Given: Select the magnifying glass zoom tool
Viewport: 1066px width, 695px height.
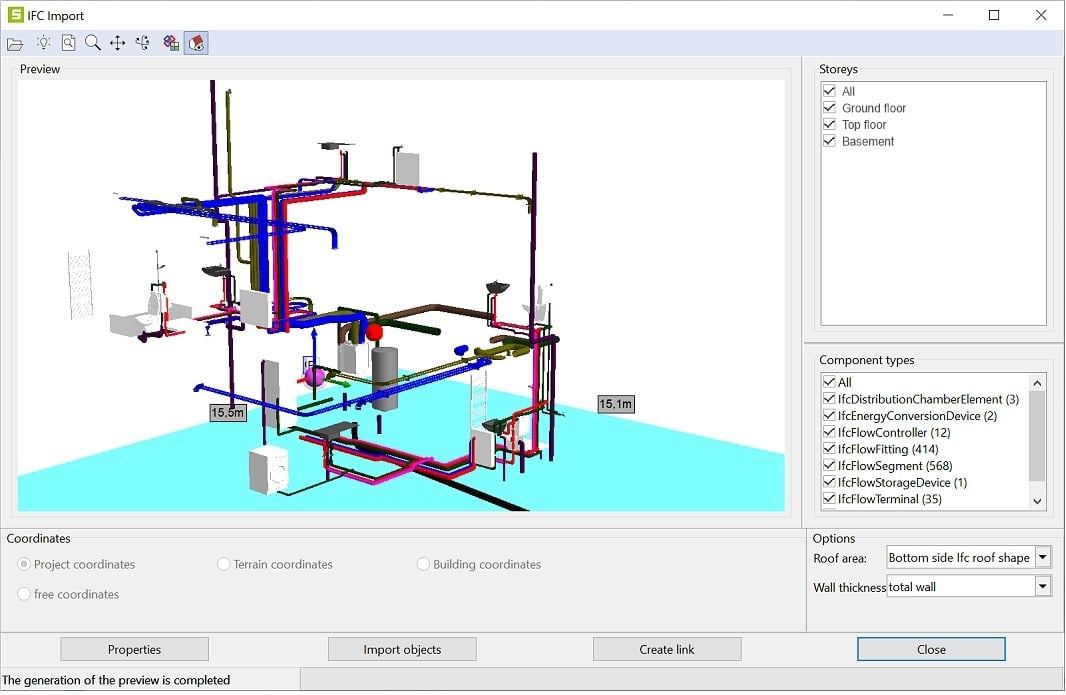Looking at the screenshot, I should click(x=93, y=44).
